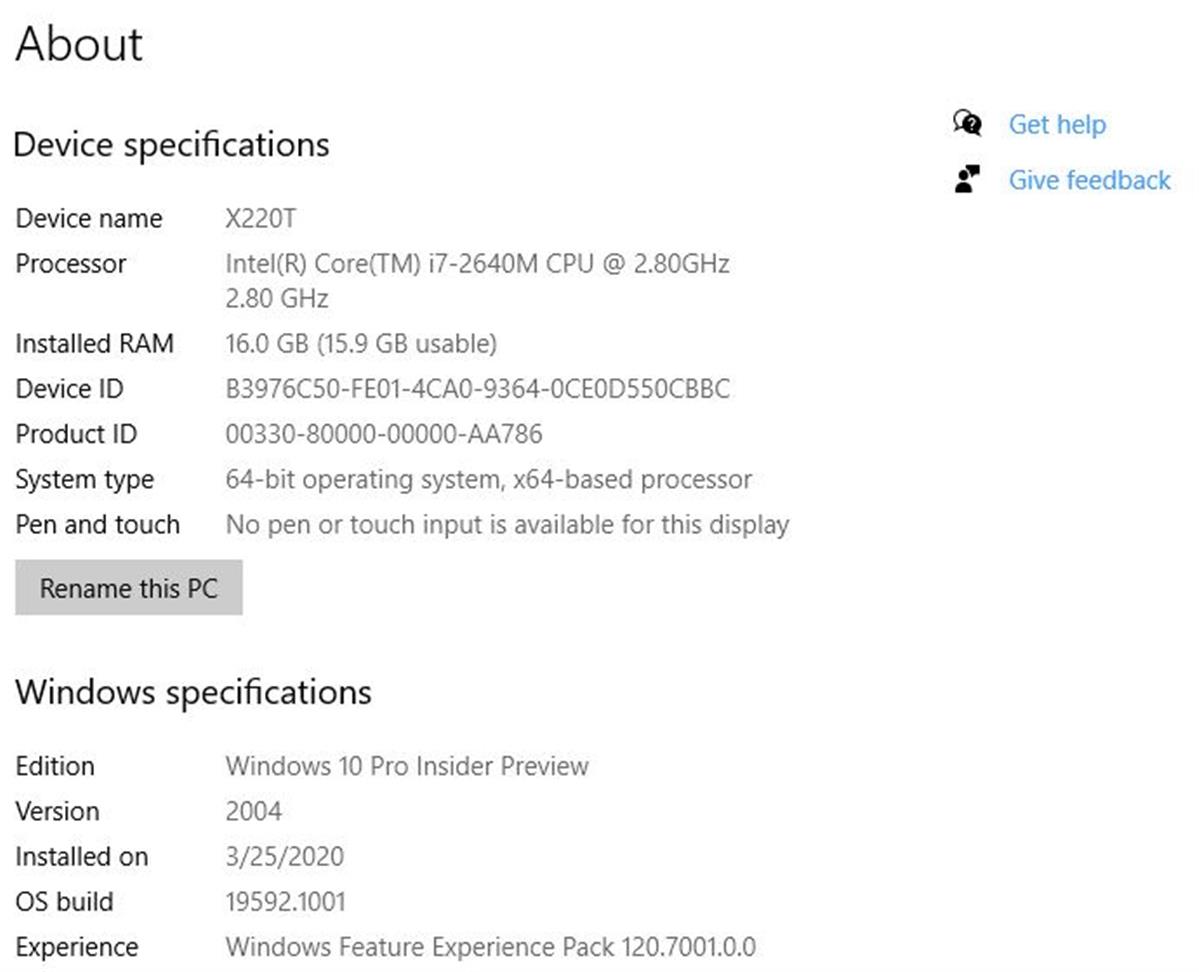
Task: Click the OS build label
Action: coord(64,902)
